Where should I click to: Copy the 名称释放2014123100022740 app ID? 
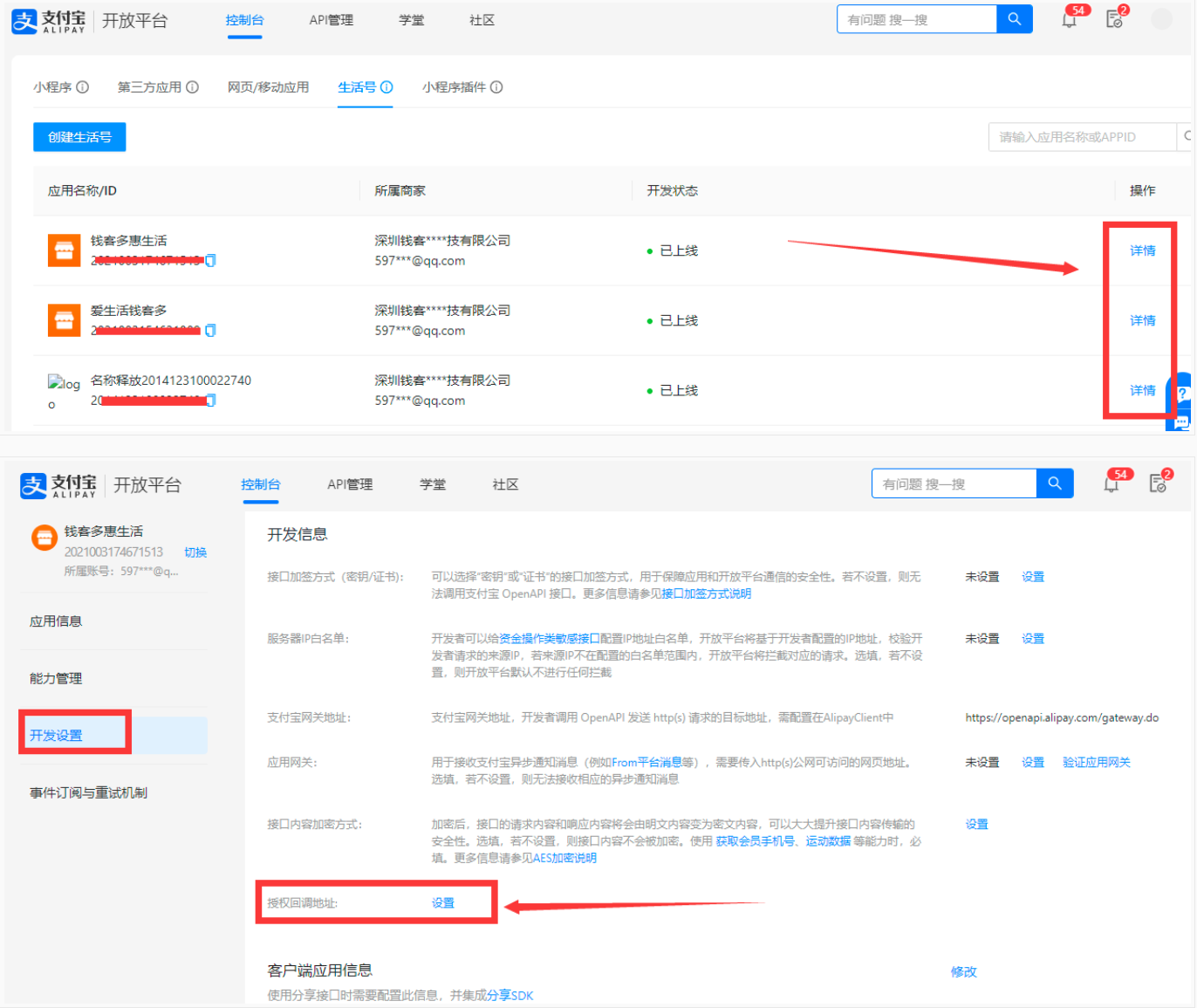pyautogui.click(x=210, y=401)
